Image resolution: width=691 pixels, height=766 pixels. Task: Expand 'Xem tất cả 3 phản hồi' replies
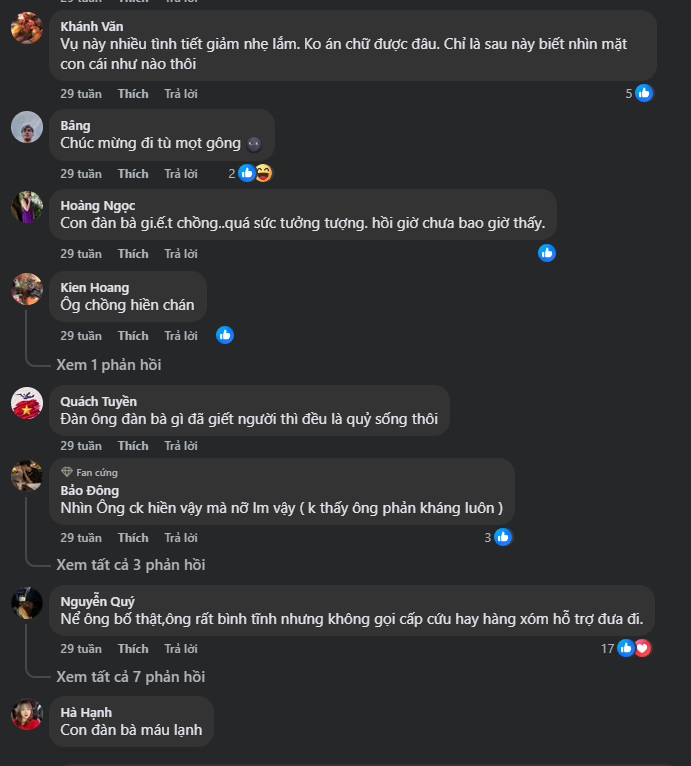(x=131, y=565)
